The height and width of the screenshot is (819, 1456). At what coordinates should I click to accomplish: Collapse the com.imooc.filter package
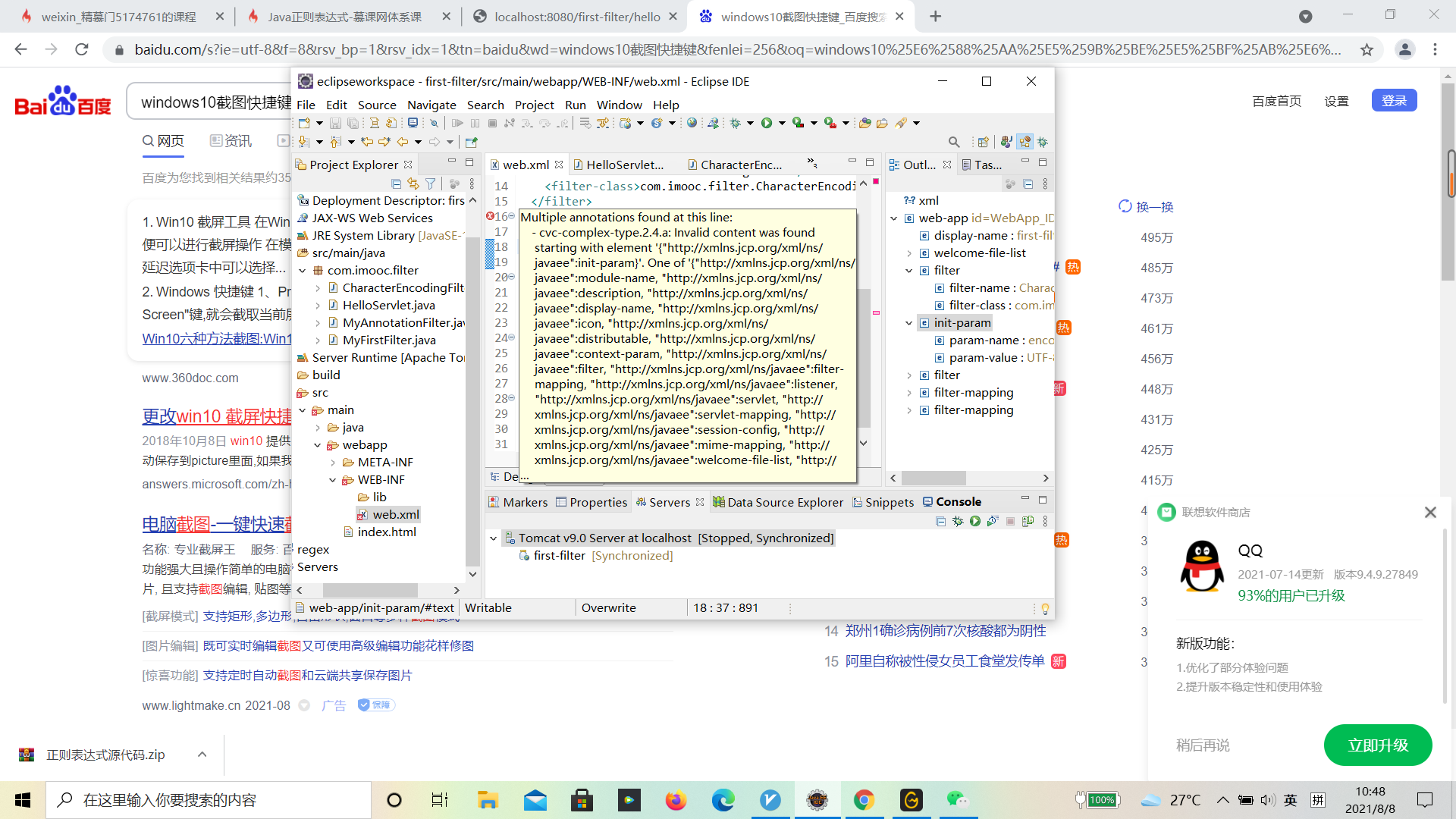(303, 271)
